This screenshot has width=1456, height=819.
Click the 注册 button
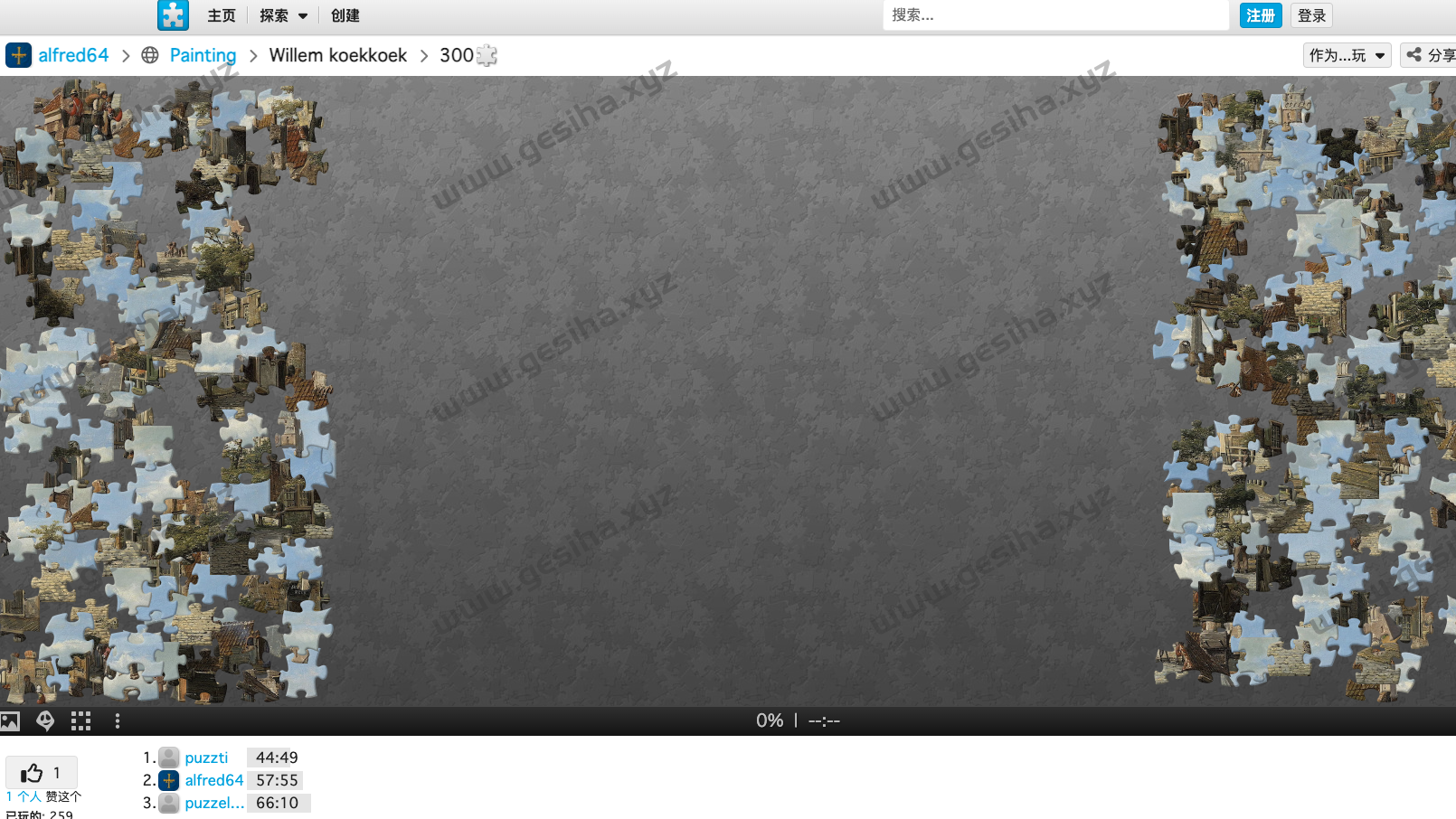coord(1261,15)
